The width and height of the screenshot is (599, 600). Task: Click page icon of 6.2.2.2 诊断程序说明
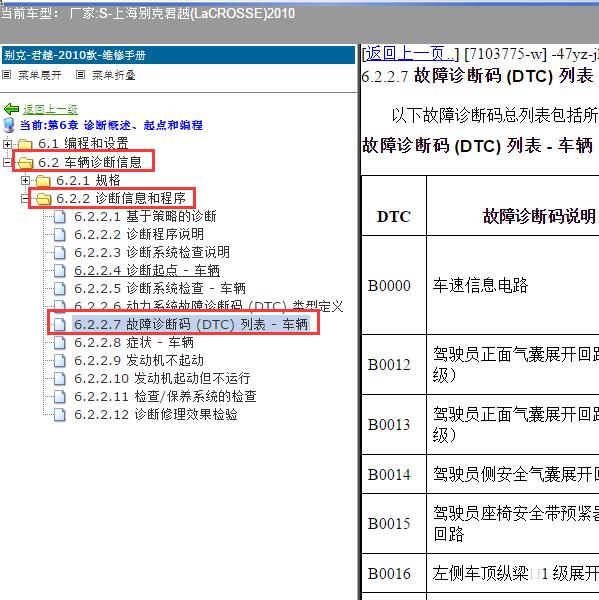pos(59,235)
